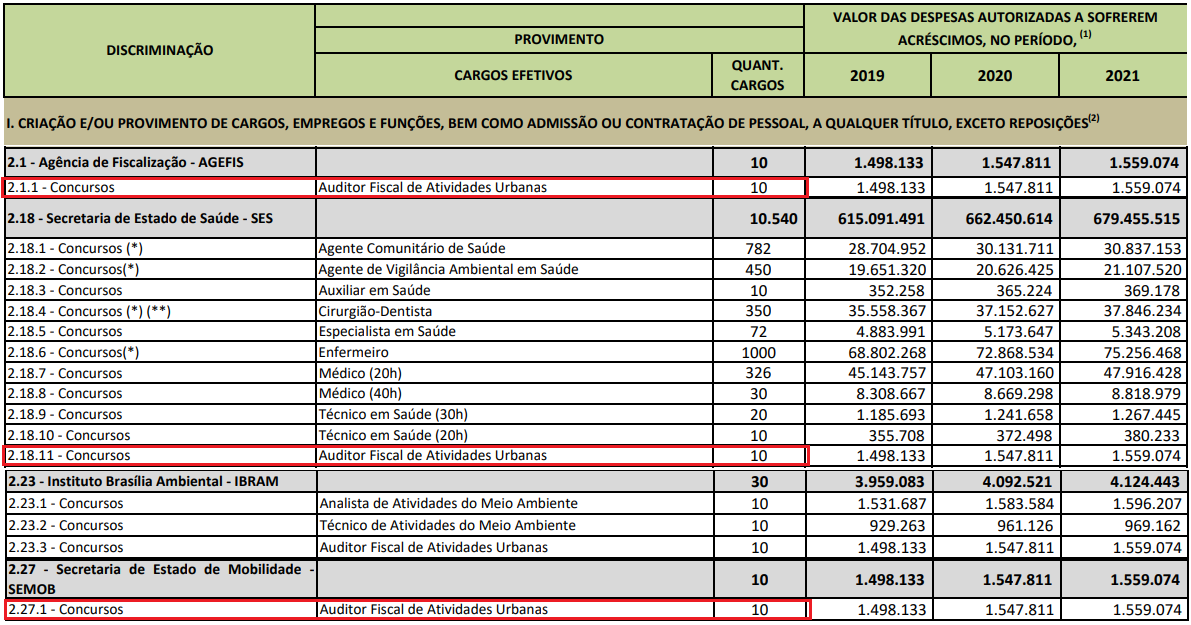This screenshot has height=625, width=1191.
Task: Select the value 5.343.208
Action: coord(1147,332)
